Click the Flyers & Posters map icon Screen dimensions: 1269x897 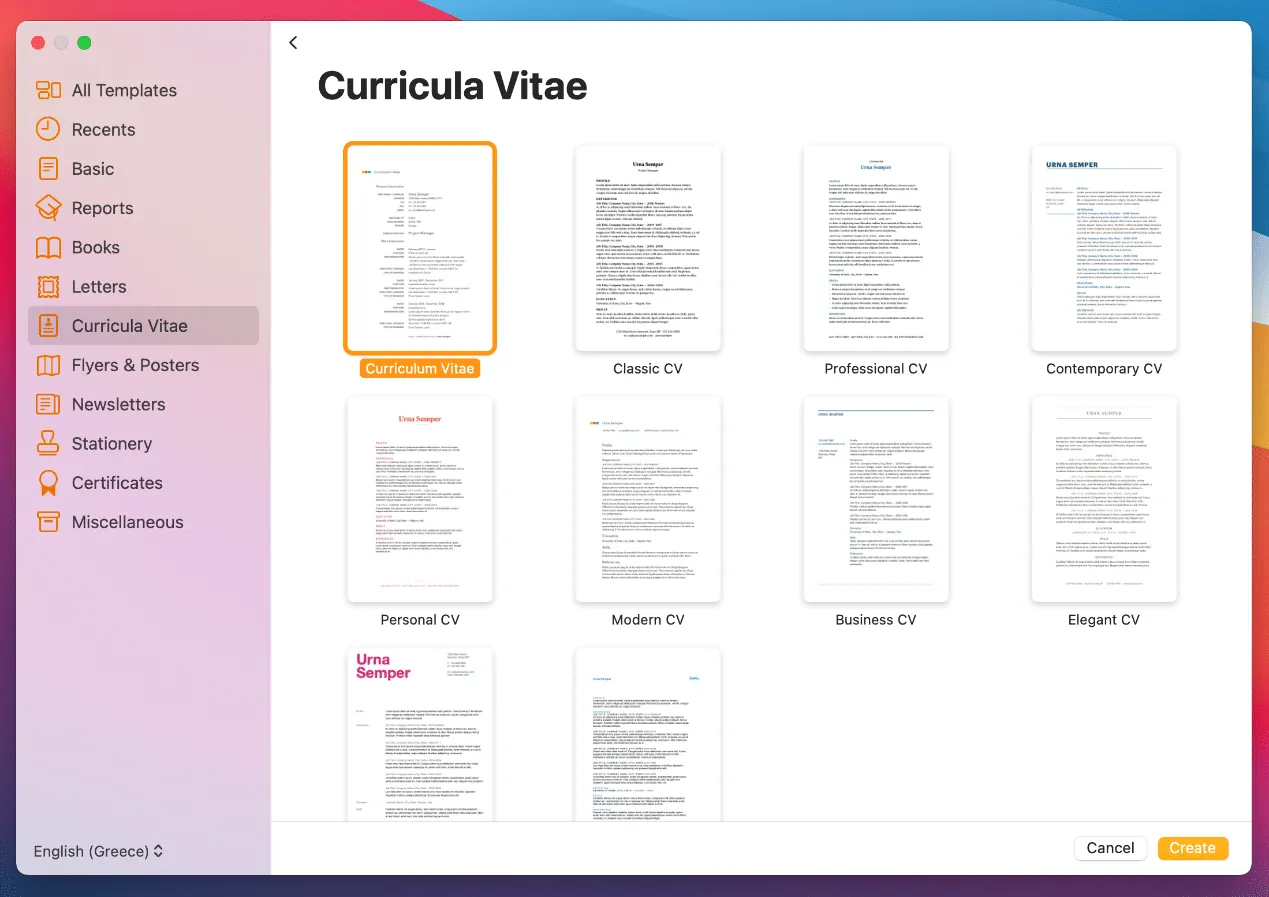coord(48,365)
